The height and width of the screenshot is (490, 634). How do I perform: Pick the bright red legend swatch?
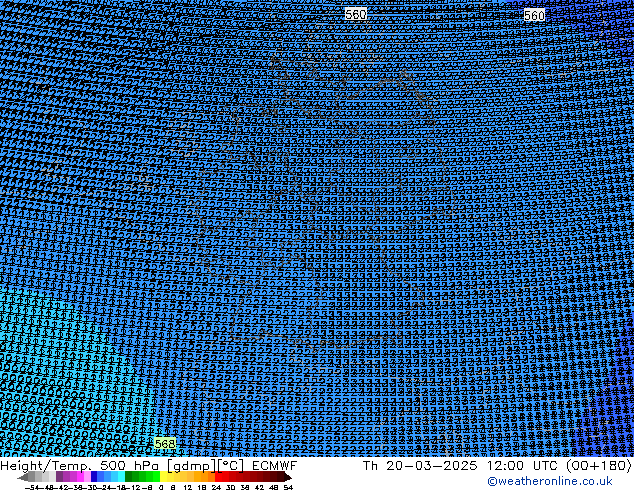(x=219, y=477)
